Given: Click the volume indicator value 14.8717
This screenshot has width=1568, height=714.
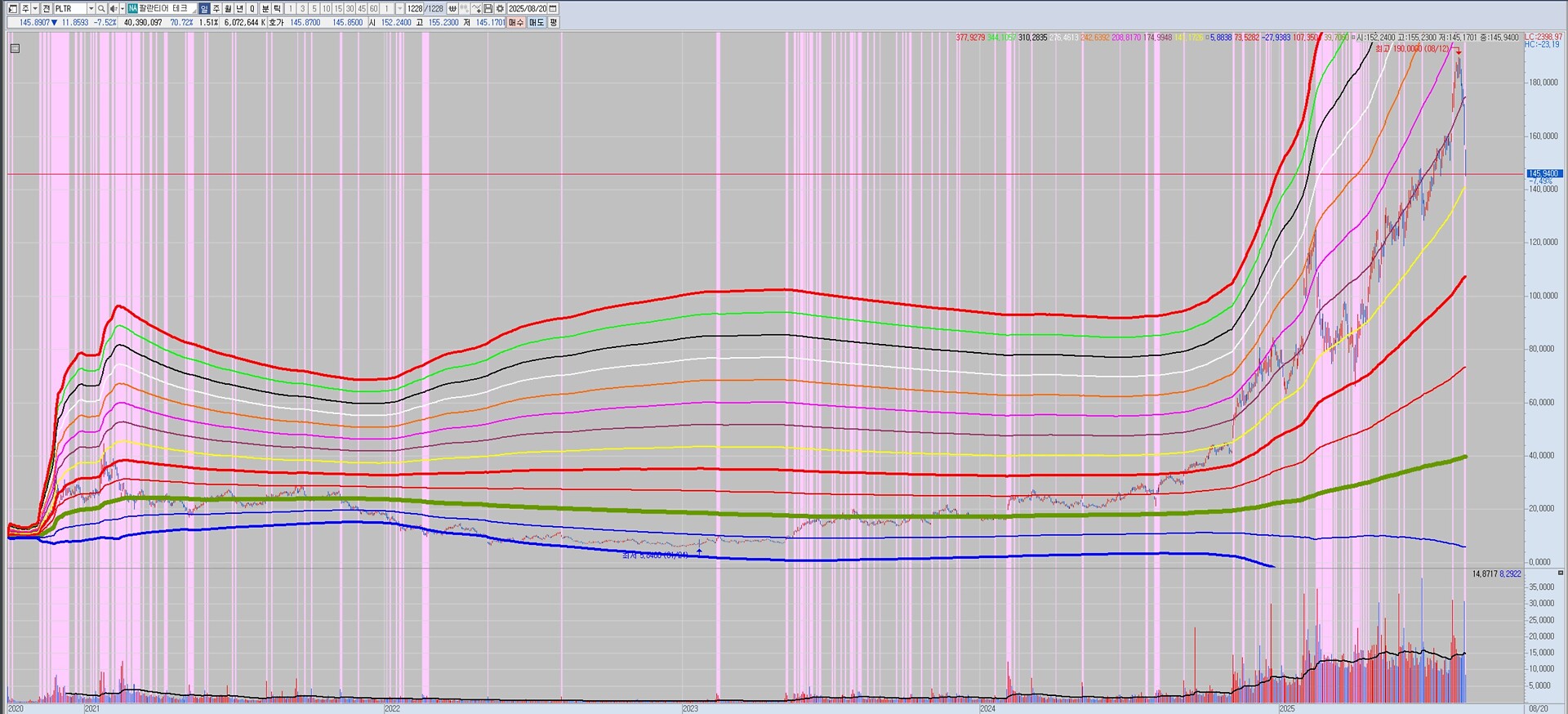Looking at the screenshot, I should click(1485, 573).
